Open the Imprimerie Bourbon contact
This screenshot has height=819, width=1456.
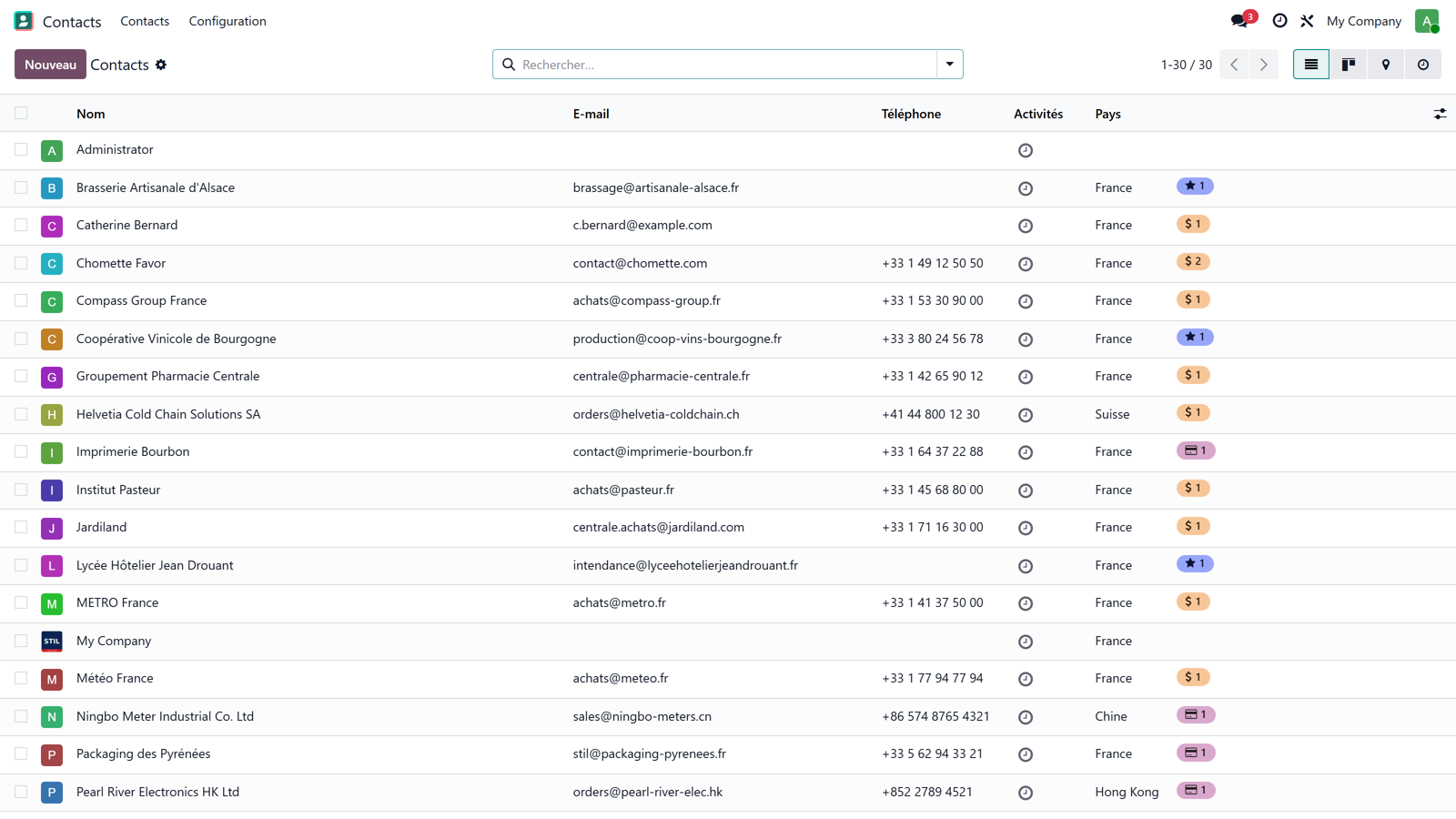(x=133, y=451)
